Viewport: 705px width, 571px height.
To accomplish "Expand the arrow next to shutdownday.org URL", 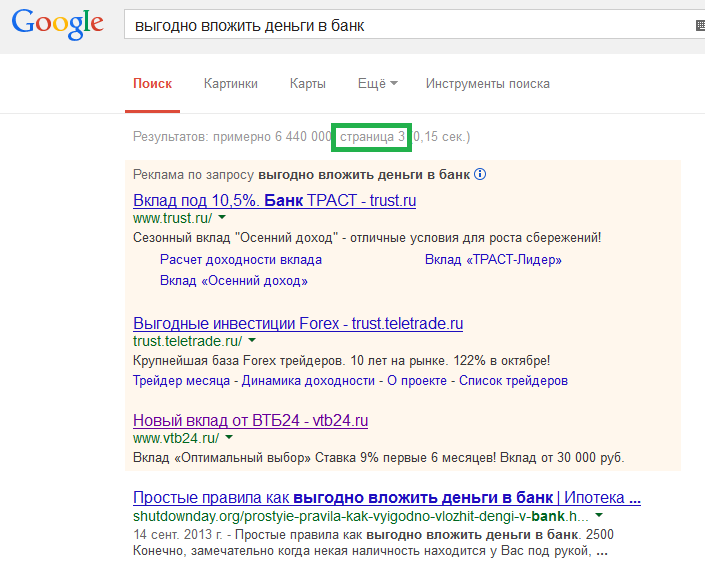I will [x=599, y=515].
